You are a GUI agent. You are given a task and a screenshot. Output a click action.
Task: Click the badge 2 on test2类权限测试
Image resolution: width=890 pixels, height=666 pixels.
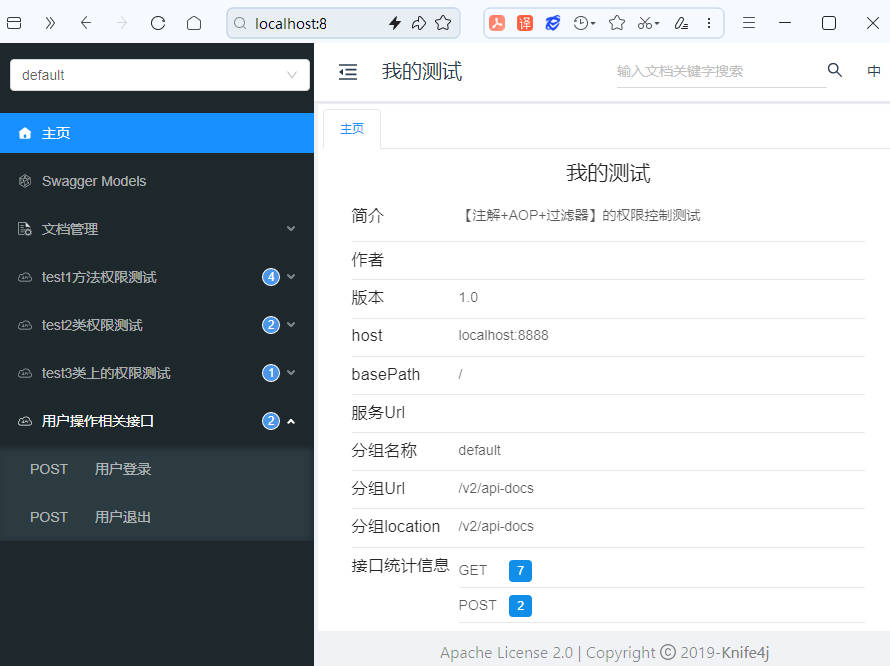pyautogui.click(x=271, y=325)
